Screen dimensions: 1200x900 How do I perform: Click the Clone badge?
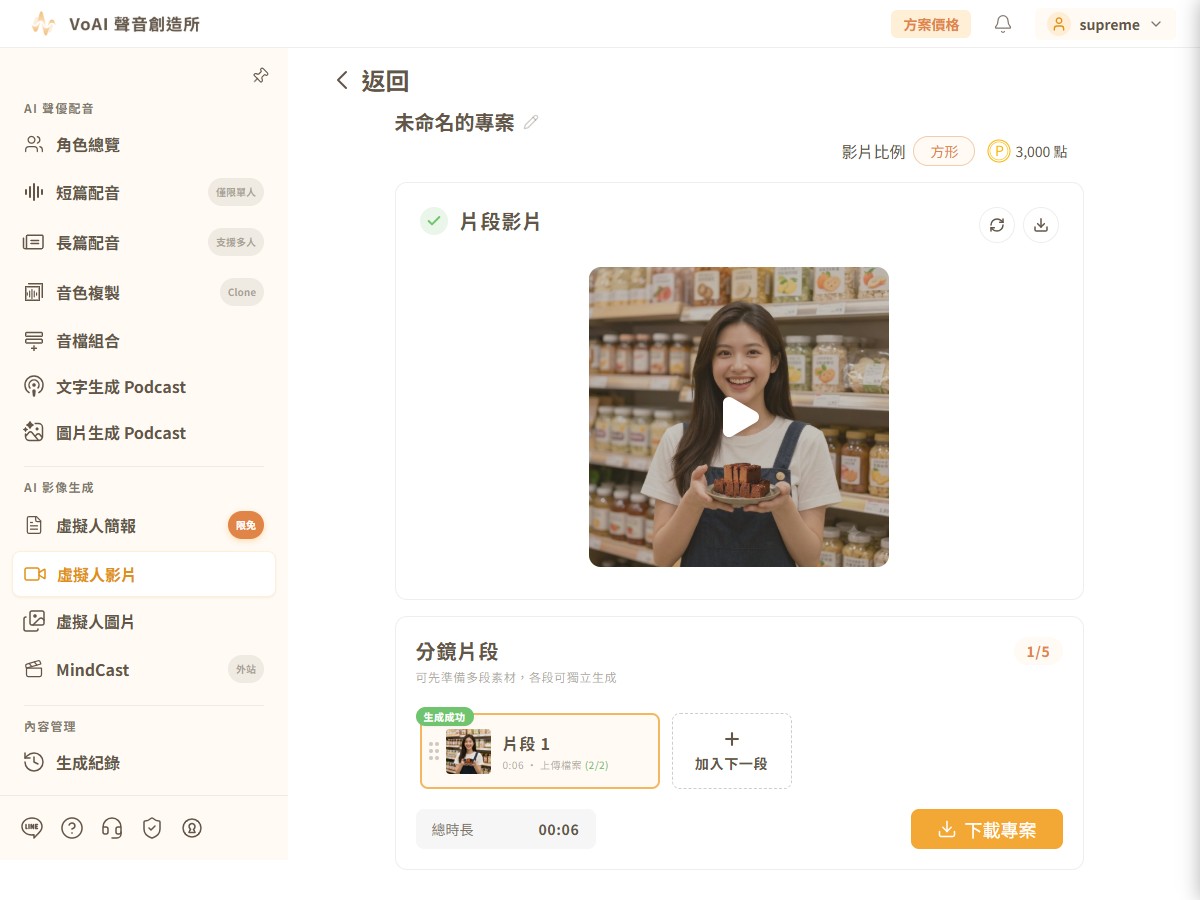[242, 292]
